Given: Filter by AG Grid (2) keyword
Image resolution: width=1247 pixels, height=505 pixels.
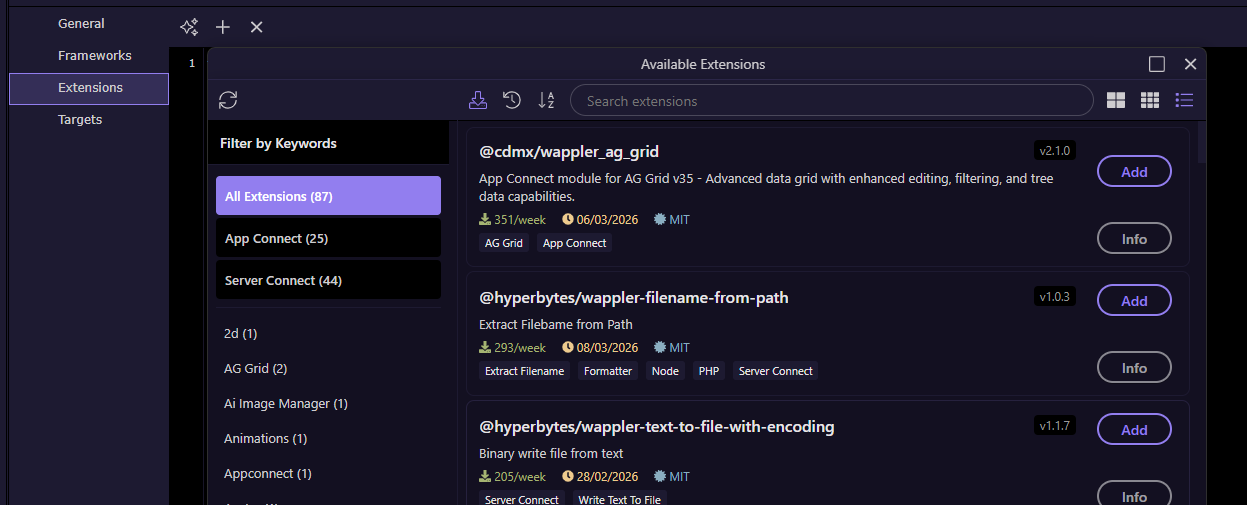Looking at the screenshot, I should tap(256, 368).
